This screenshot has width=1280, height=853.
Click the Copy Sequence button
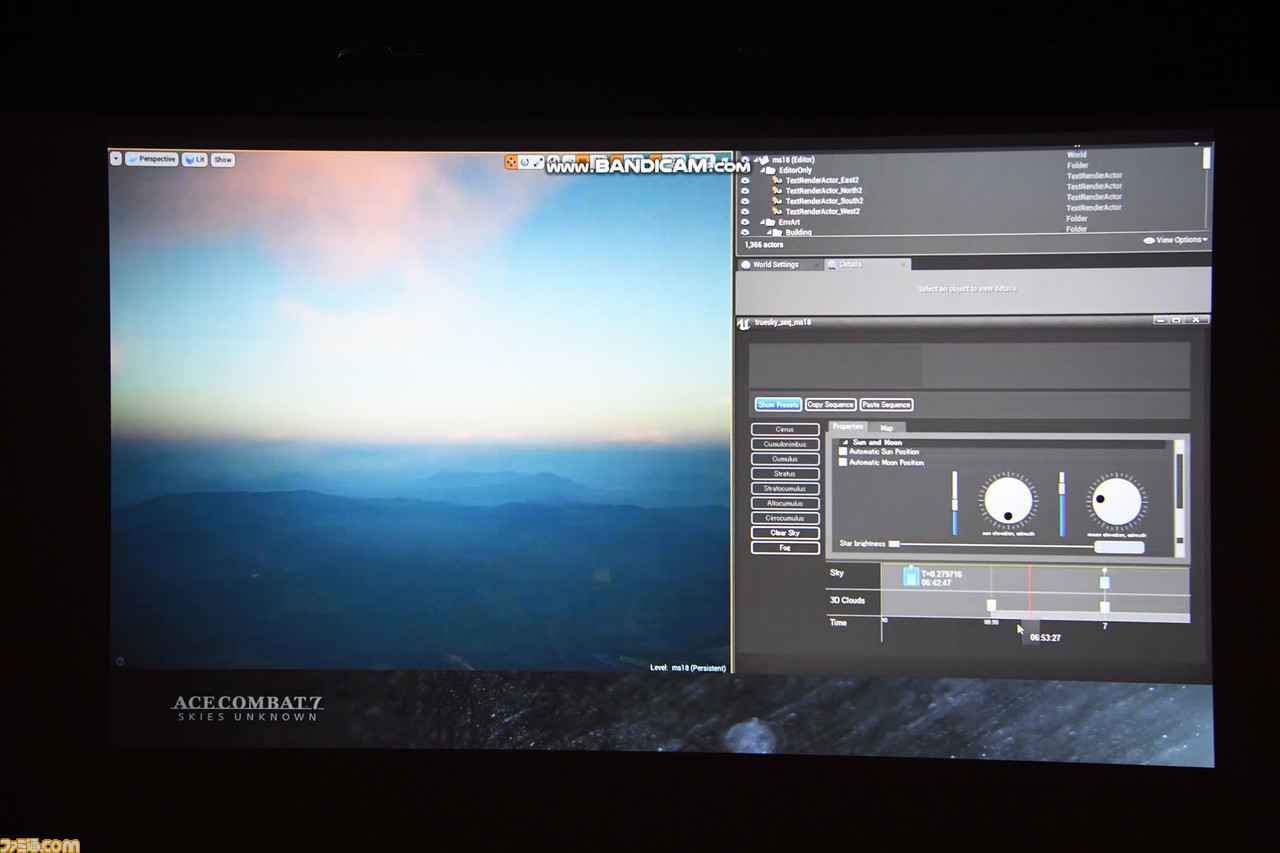tap(830, 405)
